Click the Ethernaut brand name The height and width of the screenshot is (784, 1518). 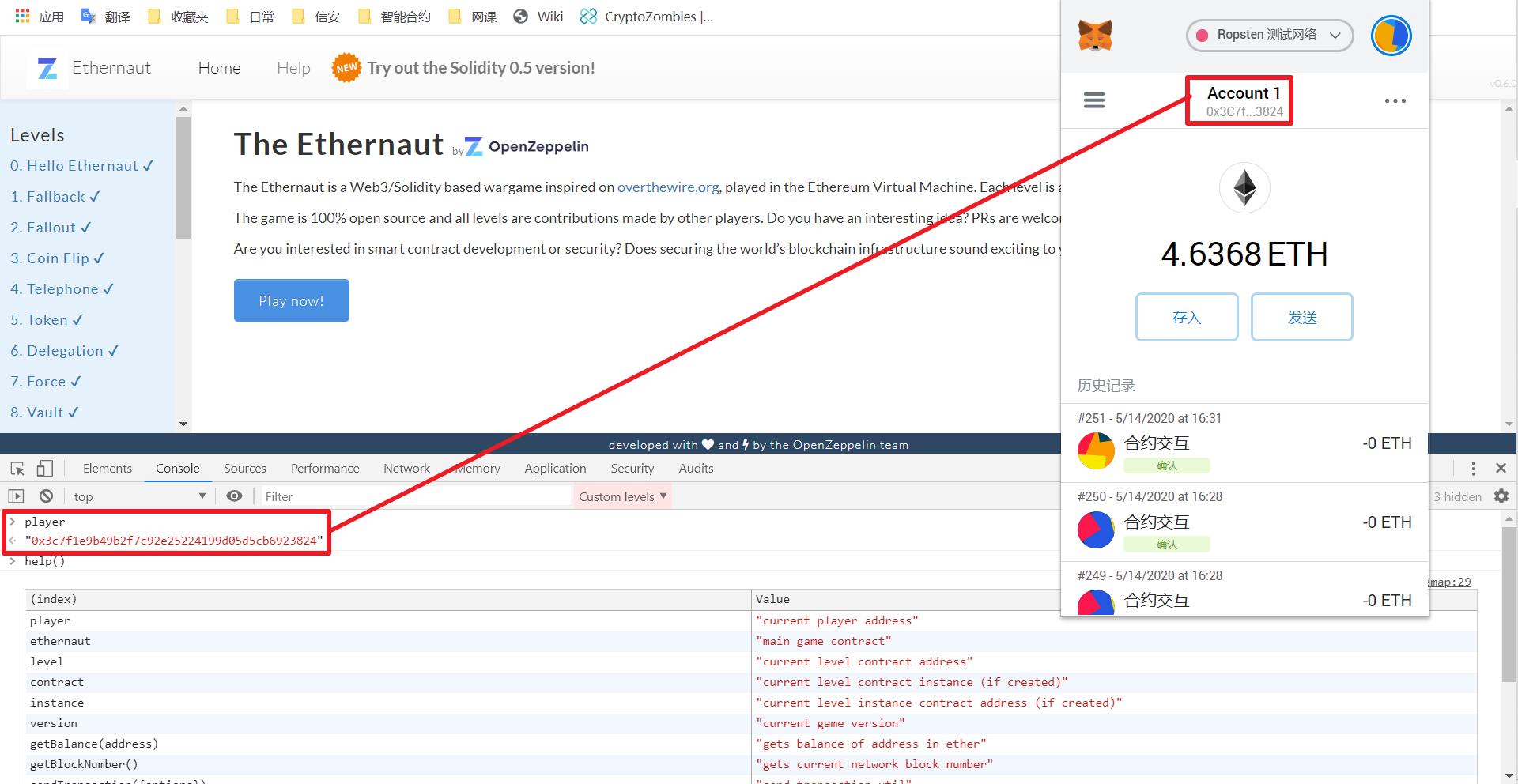pyautogui.click(x=111, y=68)
